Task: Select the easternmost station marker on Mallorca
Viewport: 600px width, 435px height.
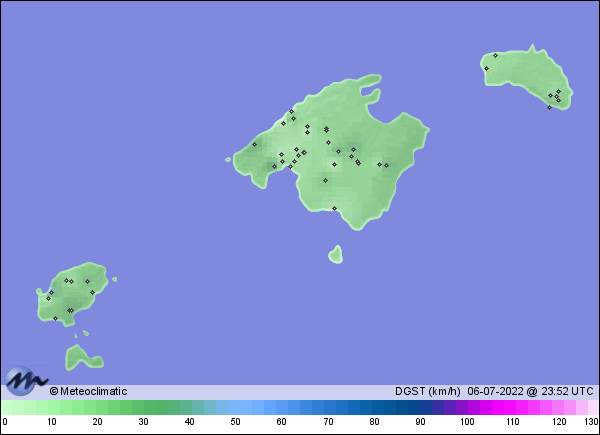Action: point(386,165)
